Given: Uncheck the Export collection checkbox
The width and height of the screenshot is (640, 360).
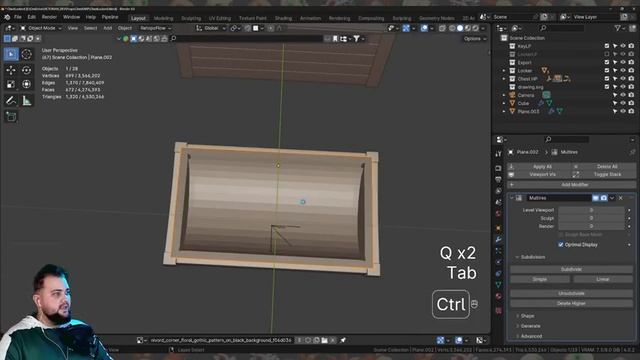Looking at the screenshot, I should tap(607, 62).
